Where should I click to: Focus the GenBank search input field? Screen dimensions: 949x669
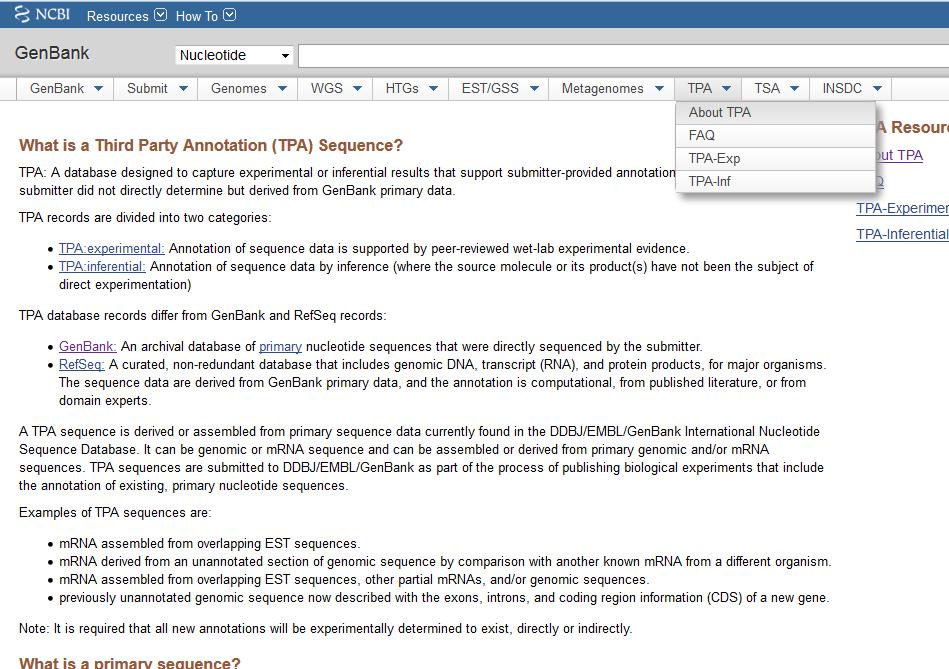[x=623, y=56]
